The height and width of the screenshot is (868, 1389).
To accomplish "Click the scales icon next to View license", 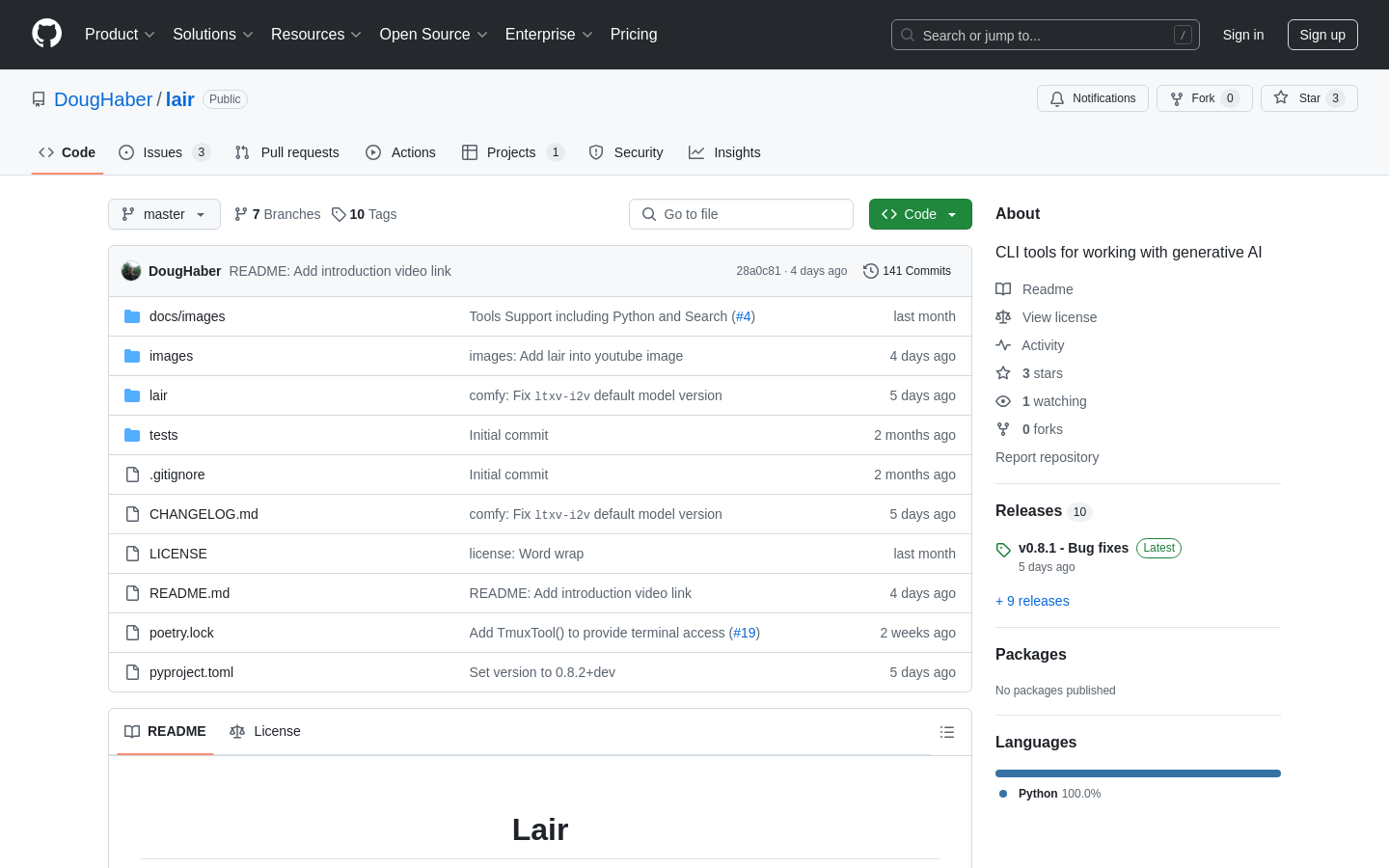I will click(1003, 317).
